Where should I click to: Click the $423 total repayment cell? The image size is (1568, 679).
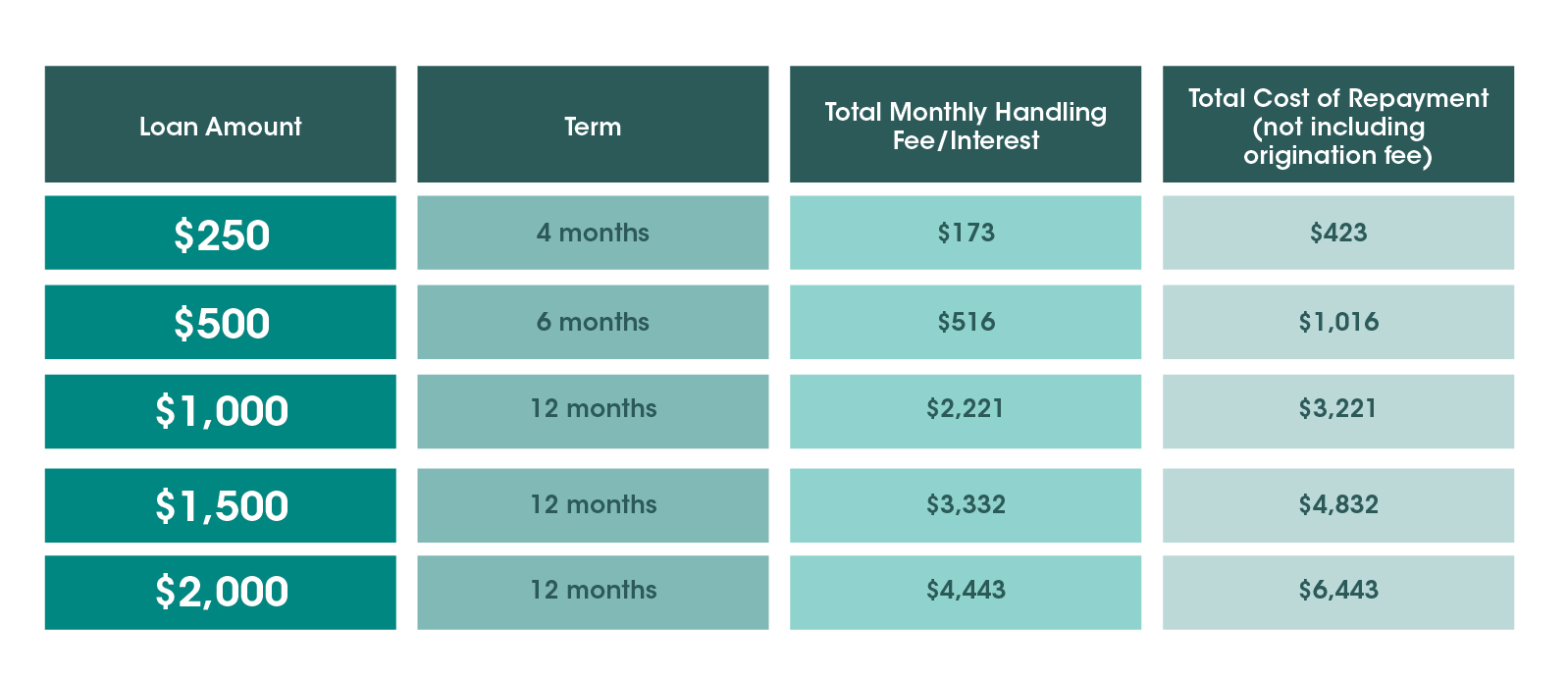coord(1338,233)
